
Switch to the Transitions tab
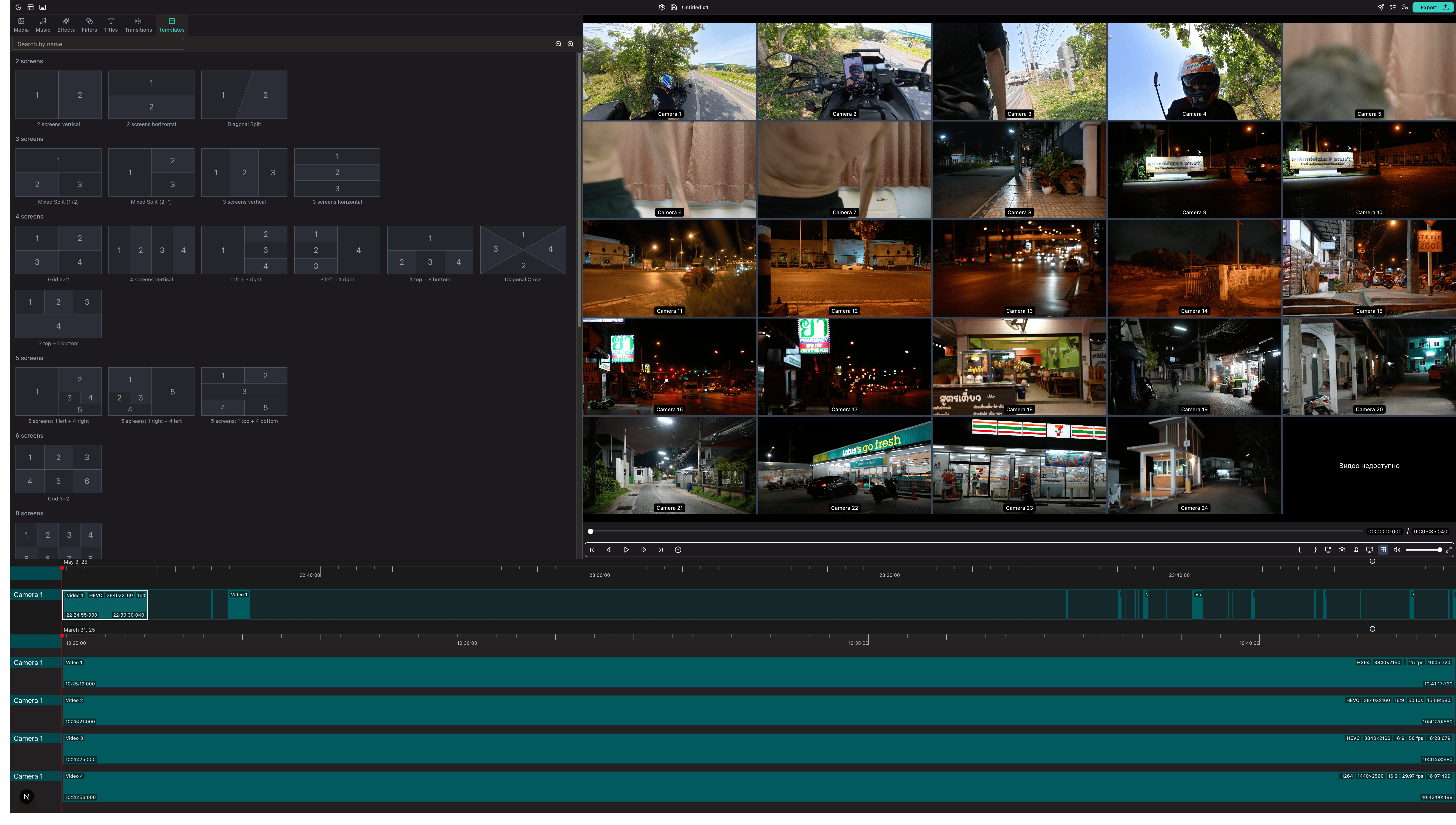138,25
